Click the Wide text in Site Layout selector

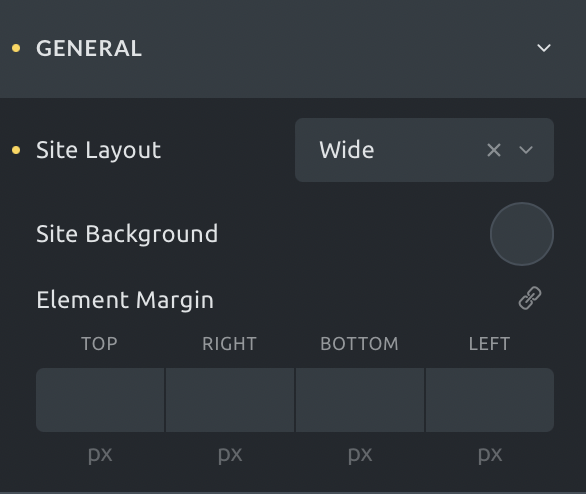coord(346,150)
